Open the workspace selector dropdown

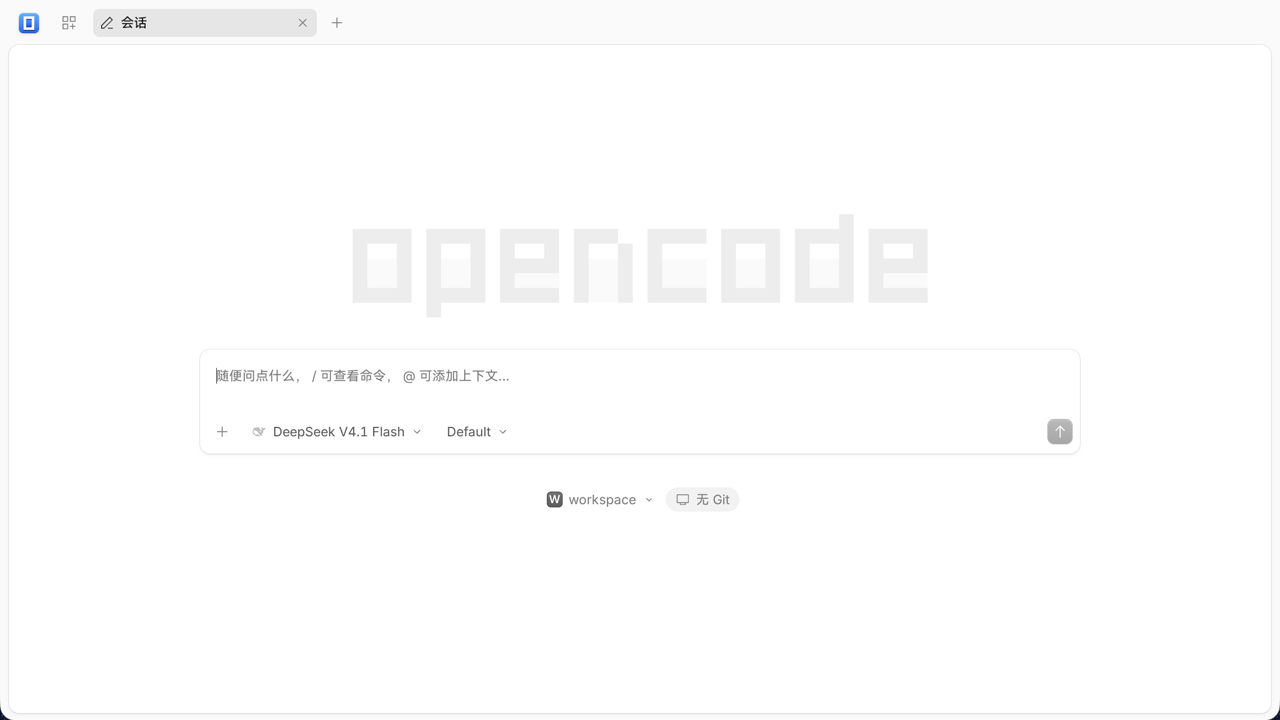(600, 500)
